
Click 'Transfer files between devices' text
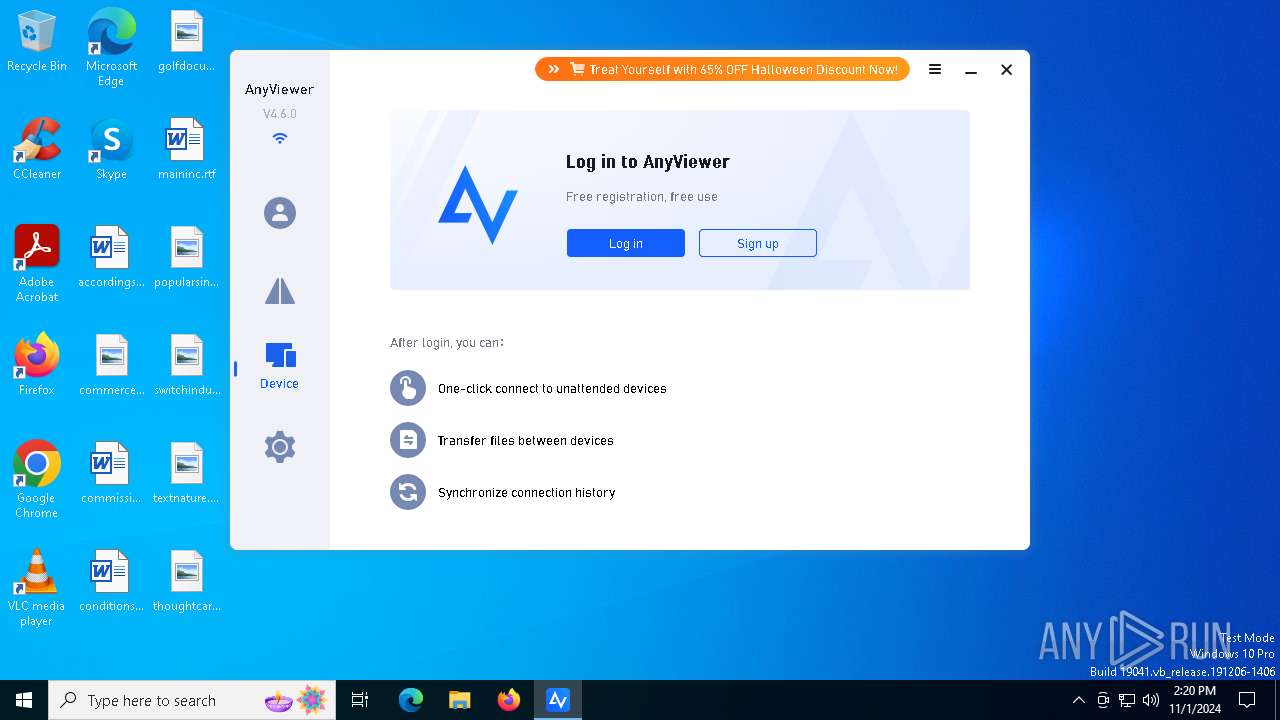(x=526, y=441)
